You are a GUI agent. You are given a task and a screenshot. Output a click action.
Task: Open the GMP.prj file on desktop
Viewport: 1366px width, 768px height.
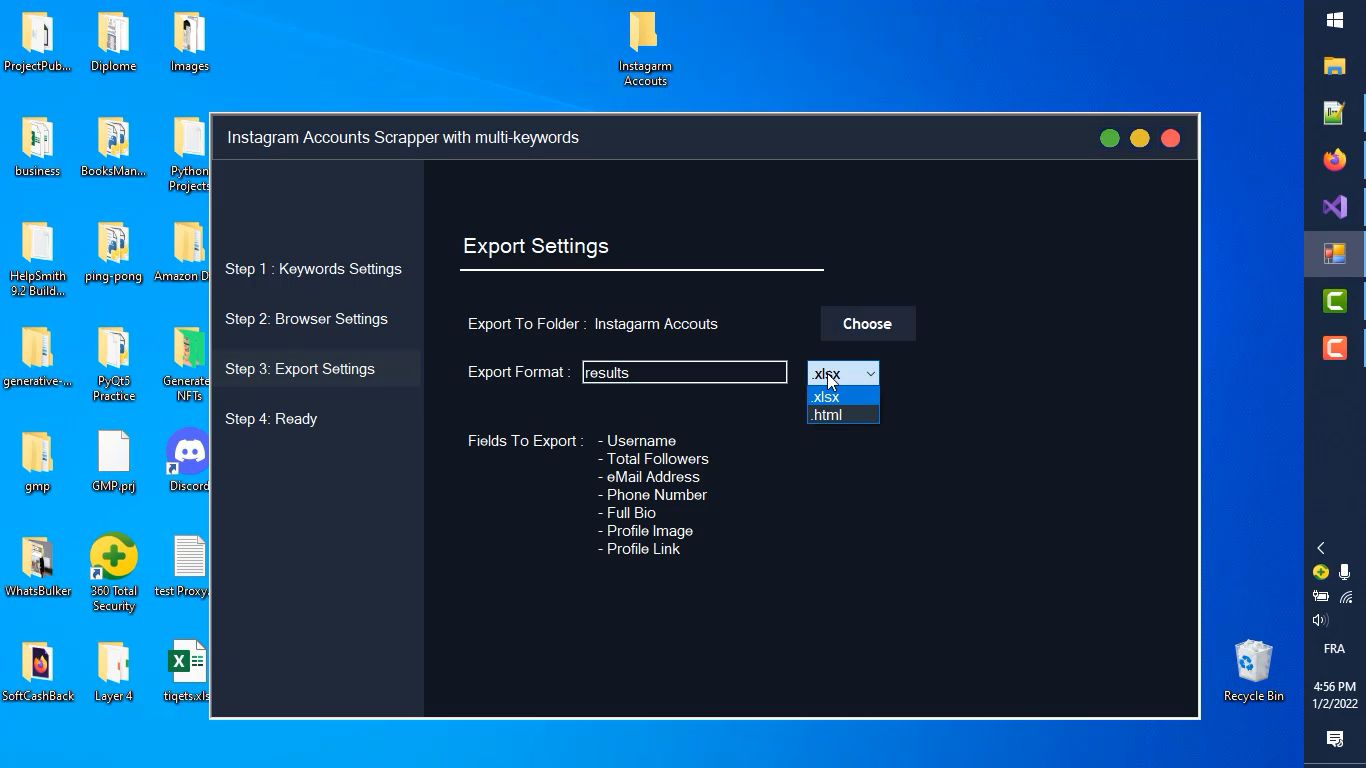[113, 461]
